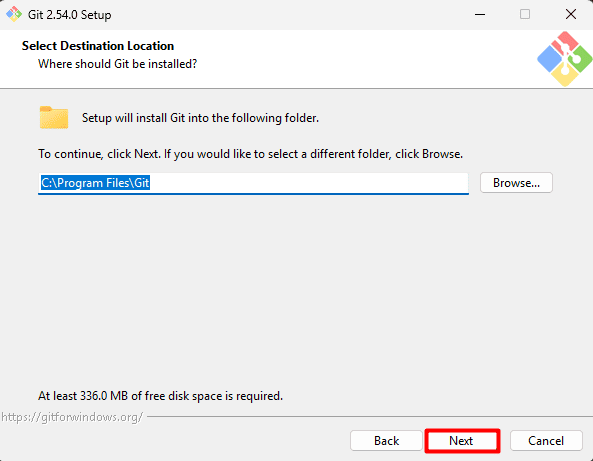Viewport: 593px width, 461px height.
Task: Open the https://gitforwindows.org/ link
Action: 72,417
